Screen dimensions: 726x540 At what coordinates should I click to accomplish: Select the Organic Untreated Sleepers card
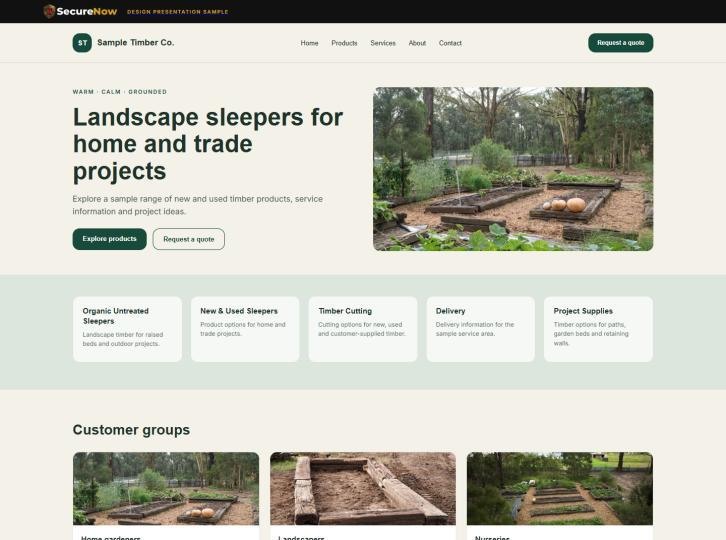(x=127, y=329)
